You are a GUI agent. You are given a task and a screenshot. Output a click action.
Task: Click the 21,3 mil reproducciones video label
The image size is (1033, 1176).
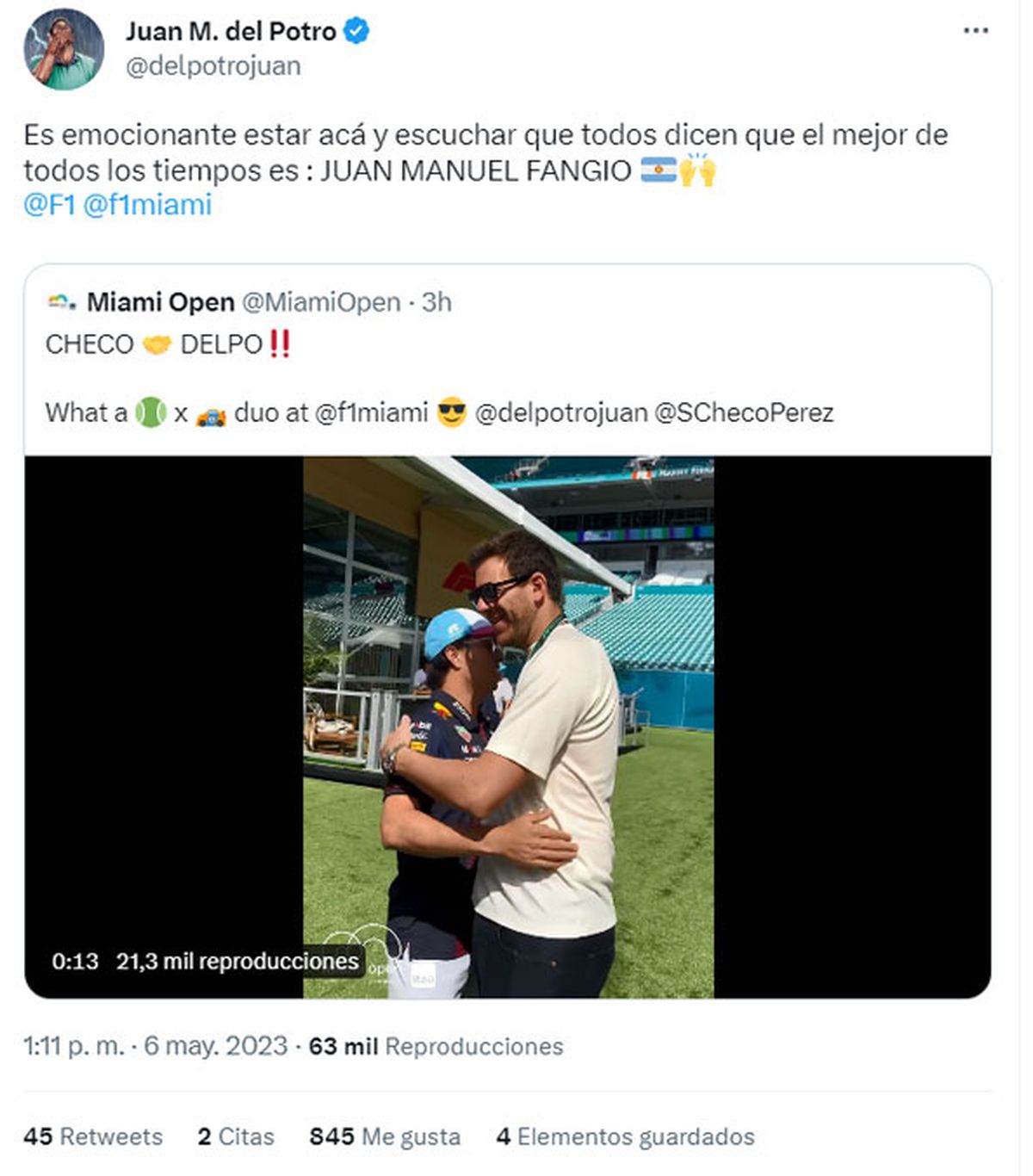click(237, 961)
